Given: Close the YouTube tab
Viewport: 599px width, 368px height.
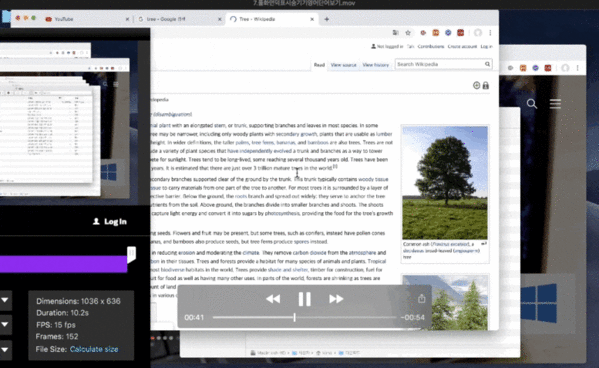Looking at the screenshot, I should 127,19.
